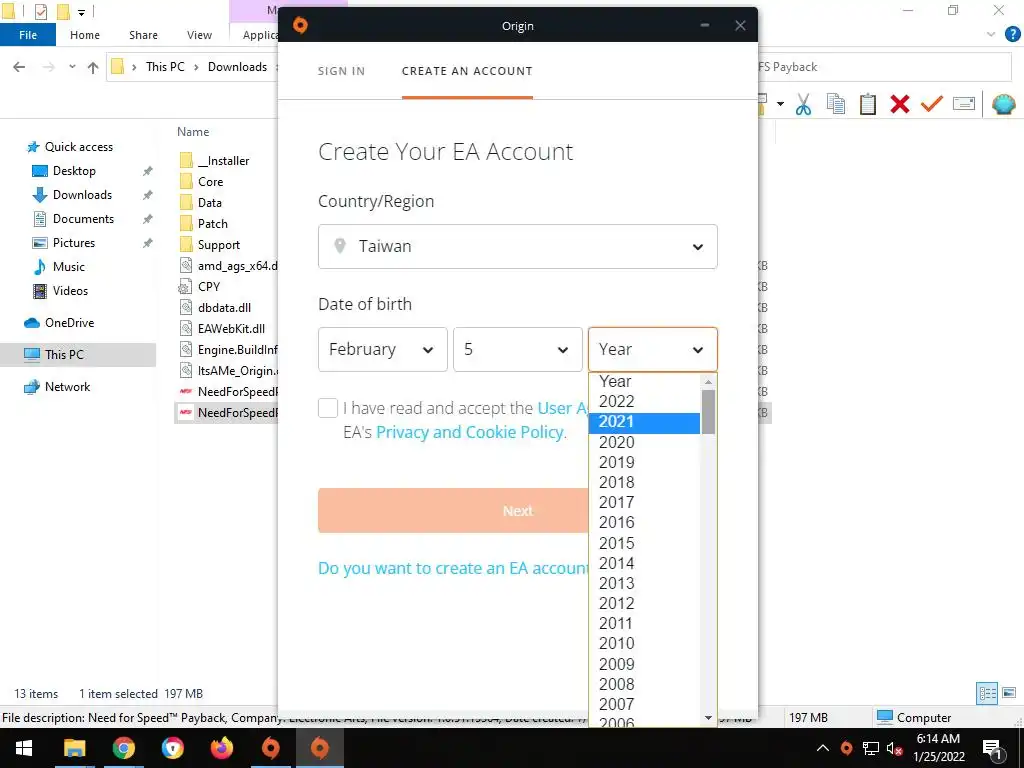Go back with Explorer back arrow
This screenshot has height=768, width=1024.
pos(19,67)
